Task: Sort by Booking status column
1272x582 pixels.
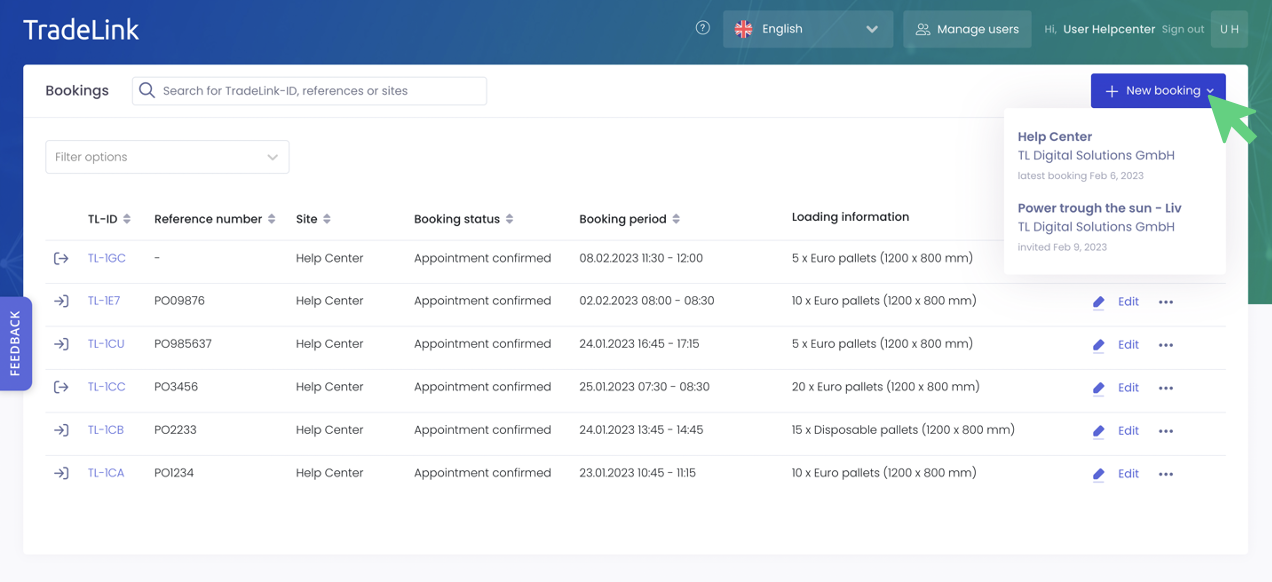Action: [510, 219]
